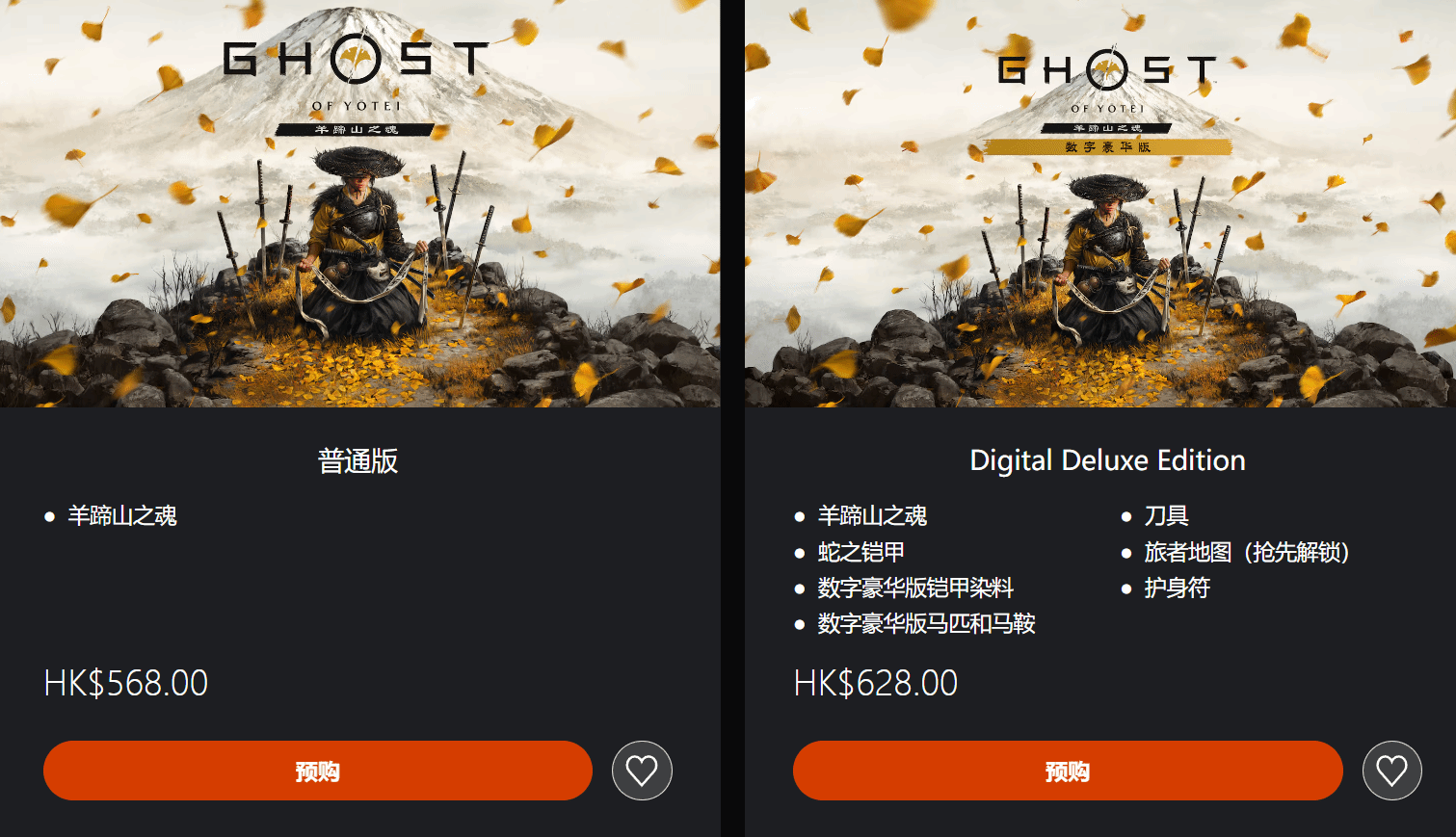Click the HK$628.00 price
The image size is (1456, 837).
(876, 683)
